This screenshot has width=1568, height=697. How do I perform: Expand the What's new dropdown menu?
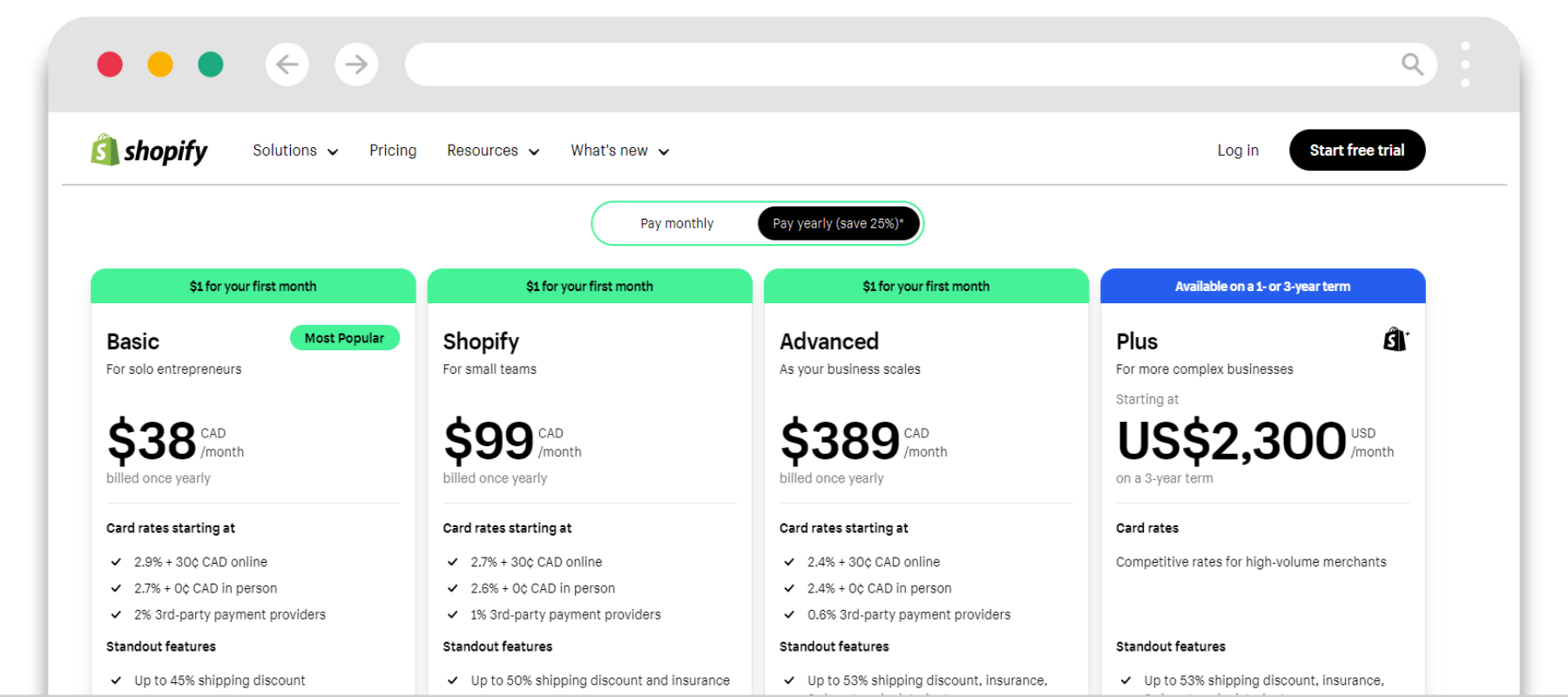pyautogui.click(x=620, y=151)
